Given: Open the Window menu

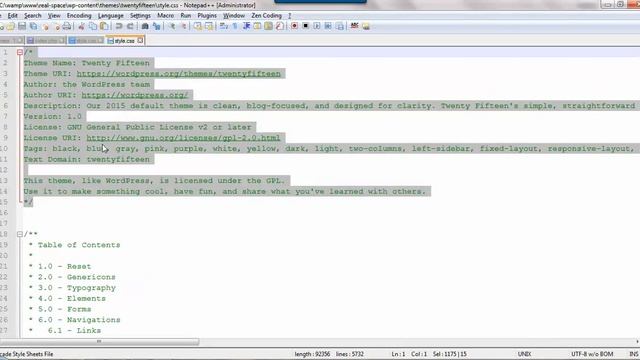Looking at the screenshot, I should click(234, 16).
